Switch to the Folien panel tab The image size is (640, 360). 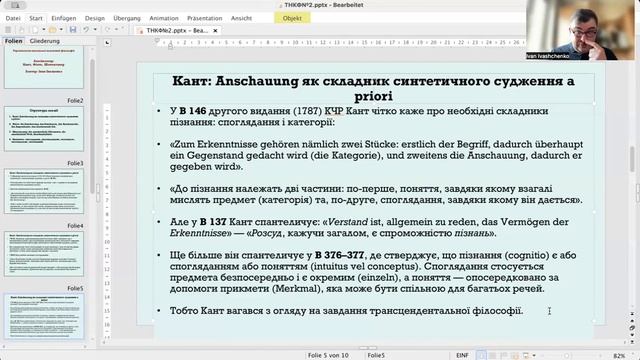pos(13,41)
